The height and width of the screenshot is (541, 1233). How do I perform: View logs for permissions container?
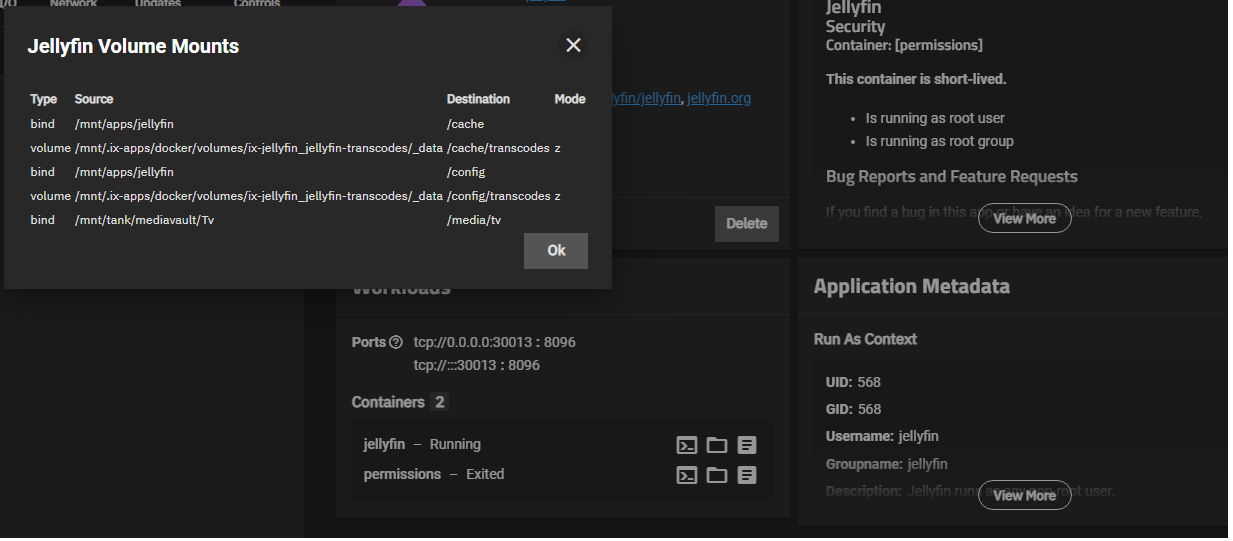[x=747, y=475]
